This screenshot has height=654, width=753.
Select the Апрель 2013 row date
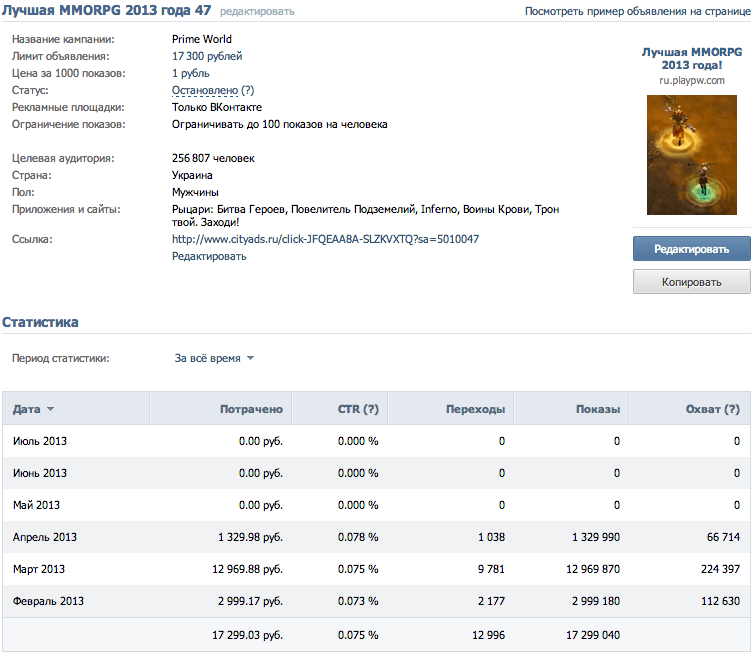[45, 537]
